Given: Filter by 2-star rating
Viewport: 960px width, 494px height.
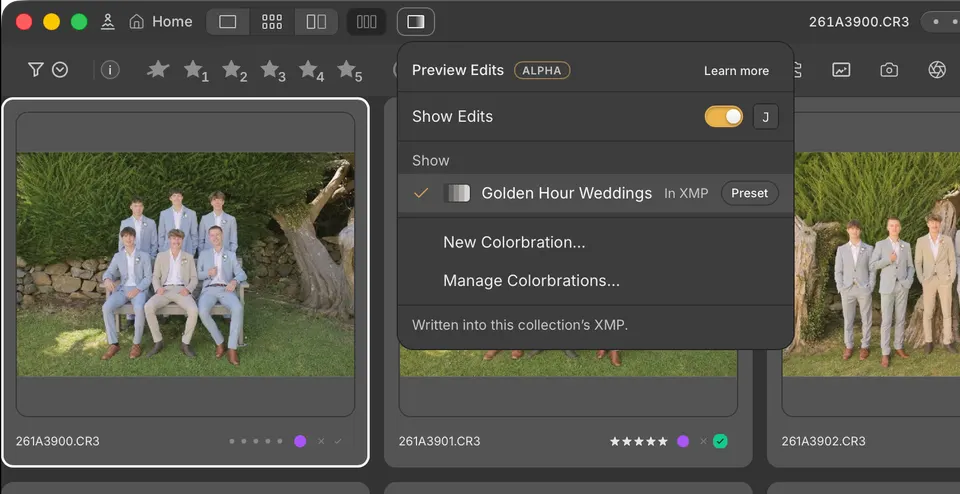Looking at the screenshot, I should [234, 70].
